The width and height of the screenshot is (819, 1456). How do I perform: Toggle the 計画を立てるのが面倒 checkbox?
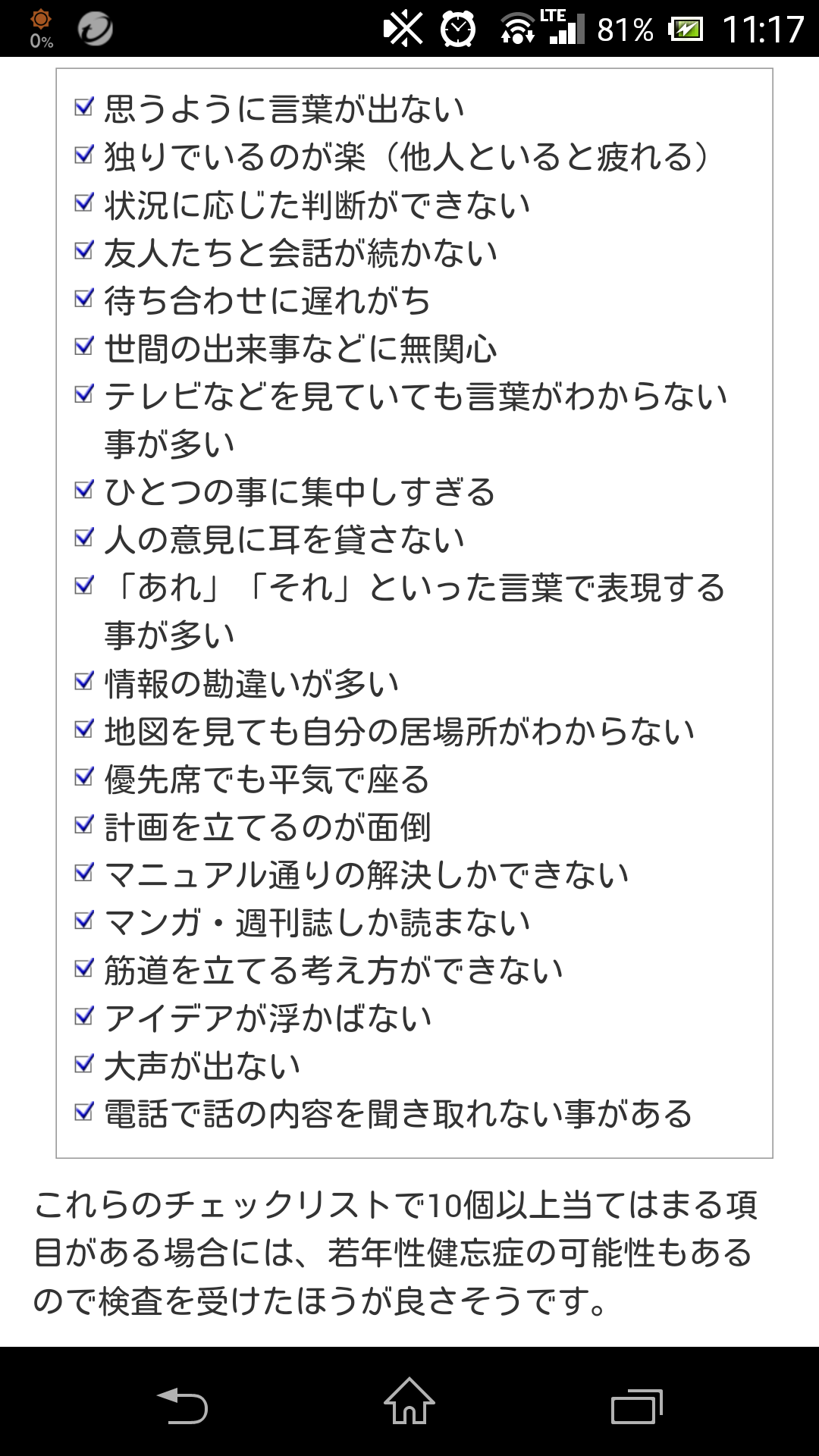[84, 825]
